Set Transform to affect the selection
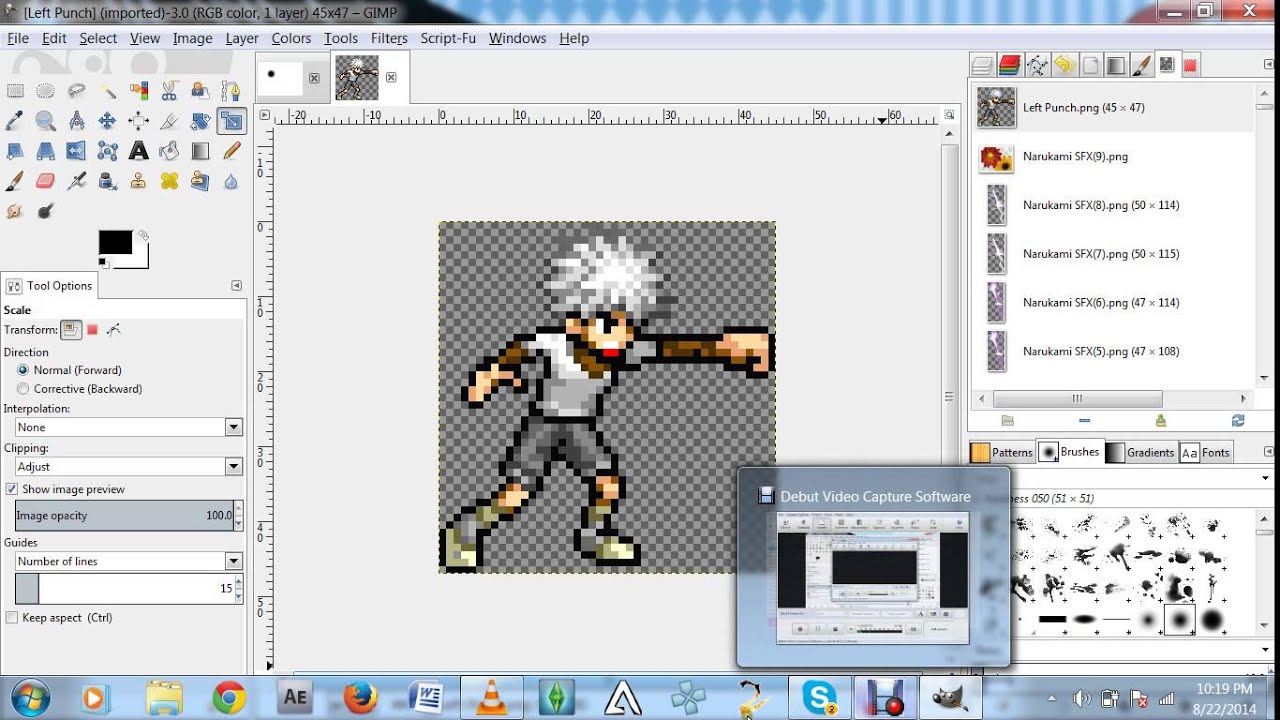The height and width of the screenshot is (720, 1280). pyautogui.click(x=92, y=329)
